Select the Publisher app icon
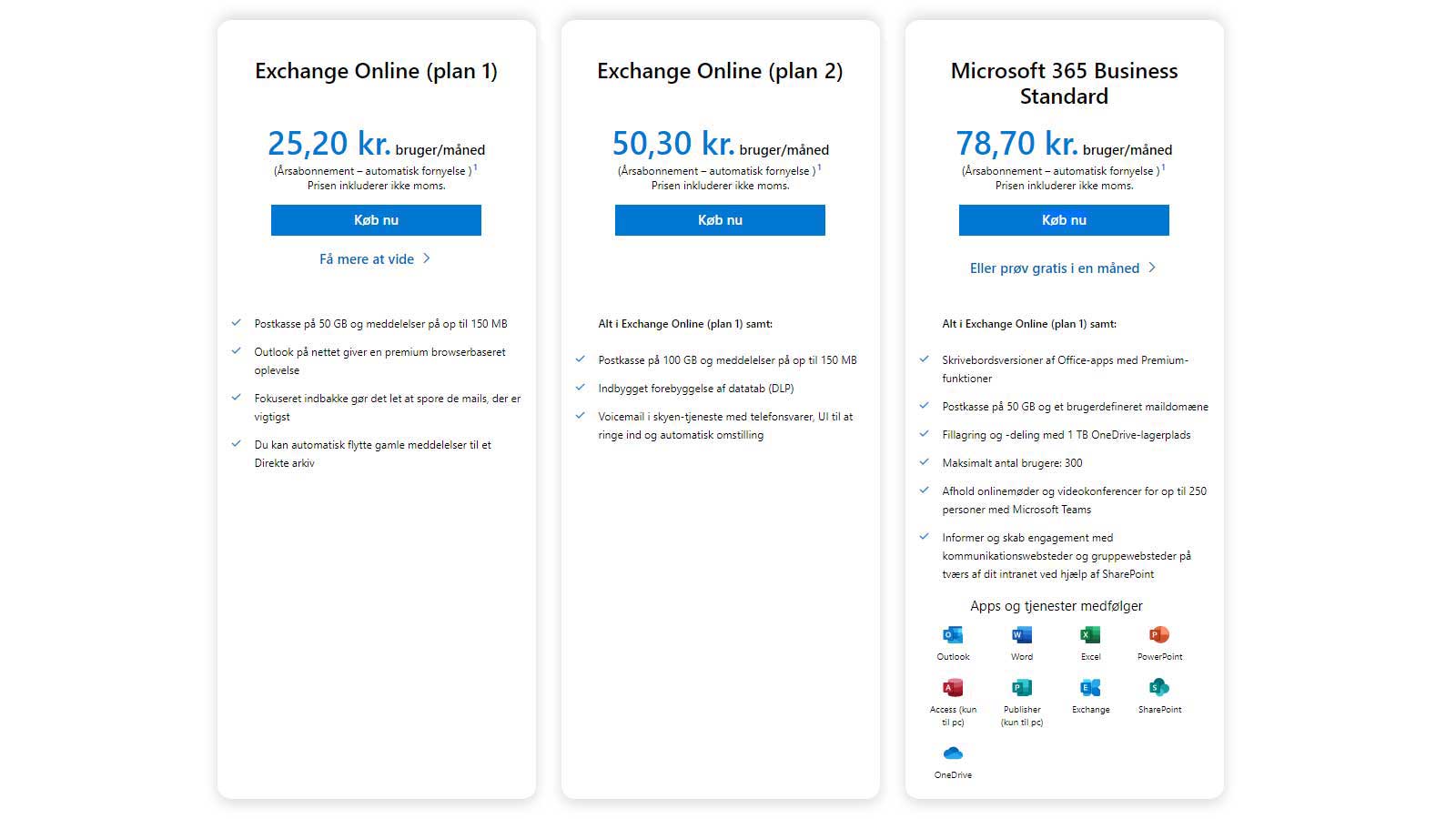The width and height of the screenshot is (1456, 819). click(x=1022, y=687)
